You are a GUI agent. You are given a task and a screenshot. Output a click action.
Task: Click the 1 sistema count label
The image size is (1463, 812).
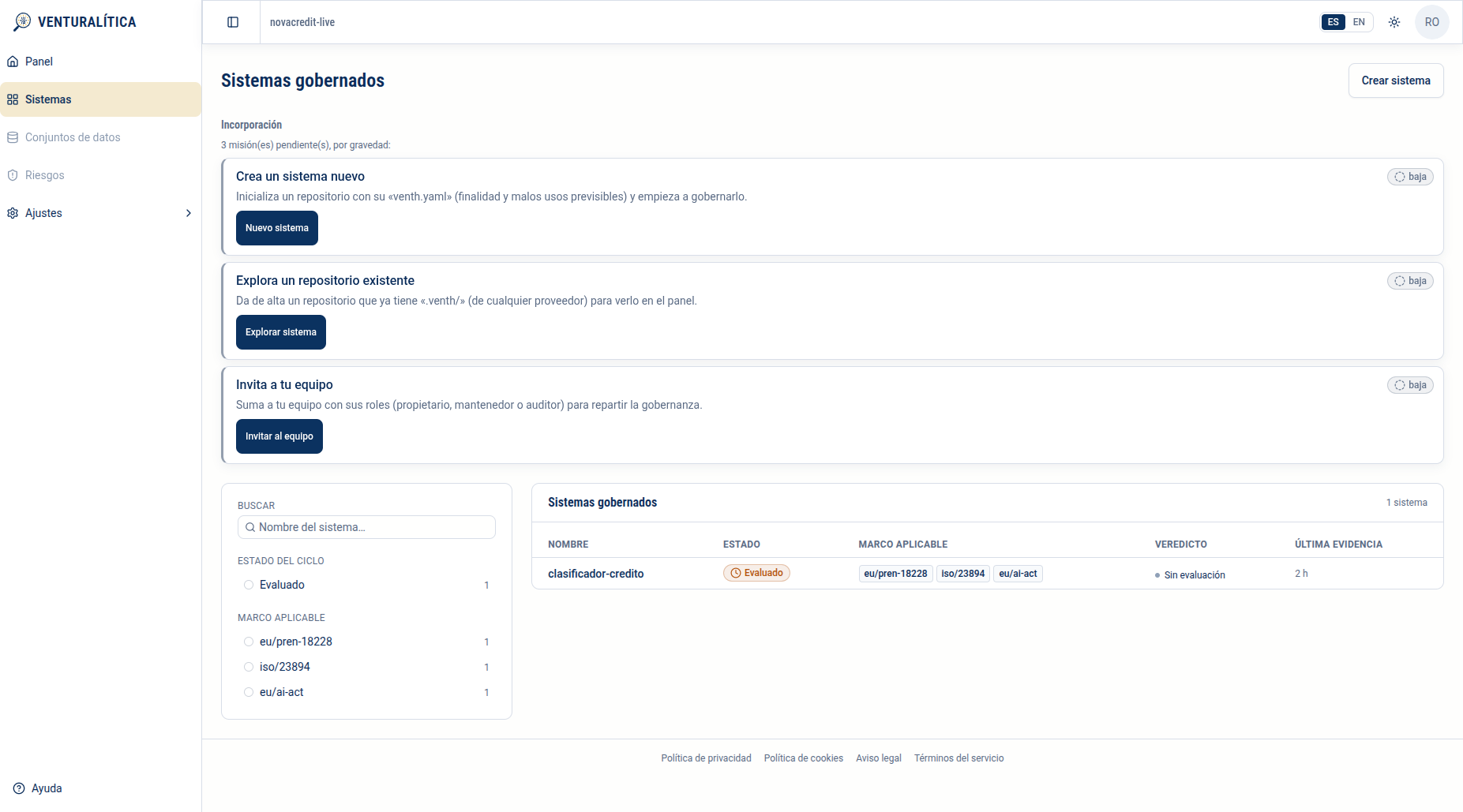[1407, 503]
